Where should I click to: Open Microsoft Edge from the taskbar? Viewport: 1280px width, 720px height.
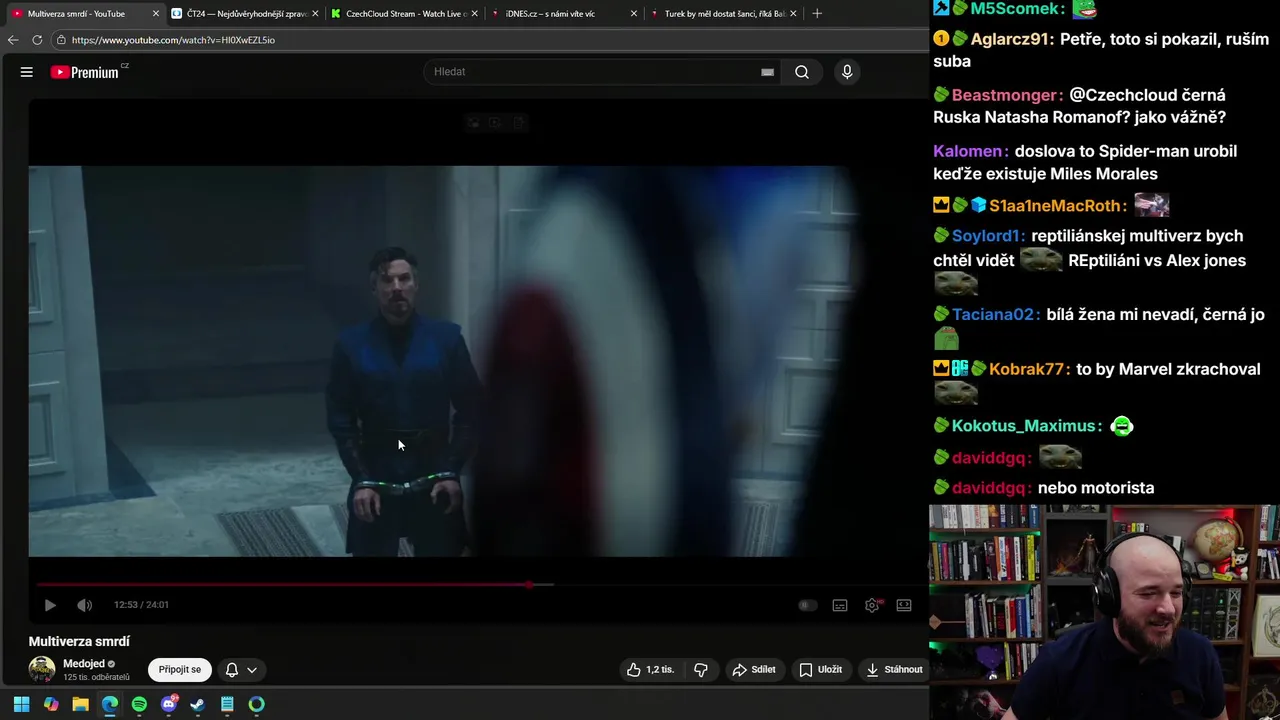point(110,704)
